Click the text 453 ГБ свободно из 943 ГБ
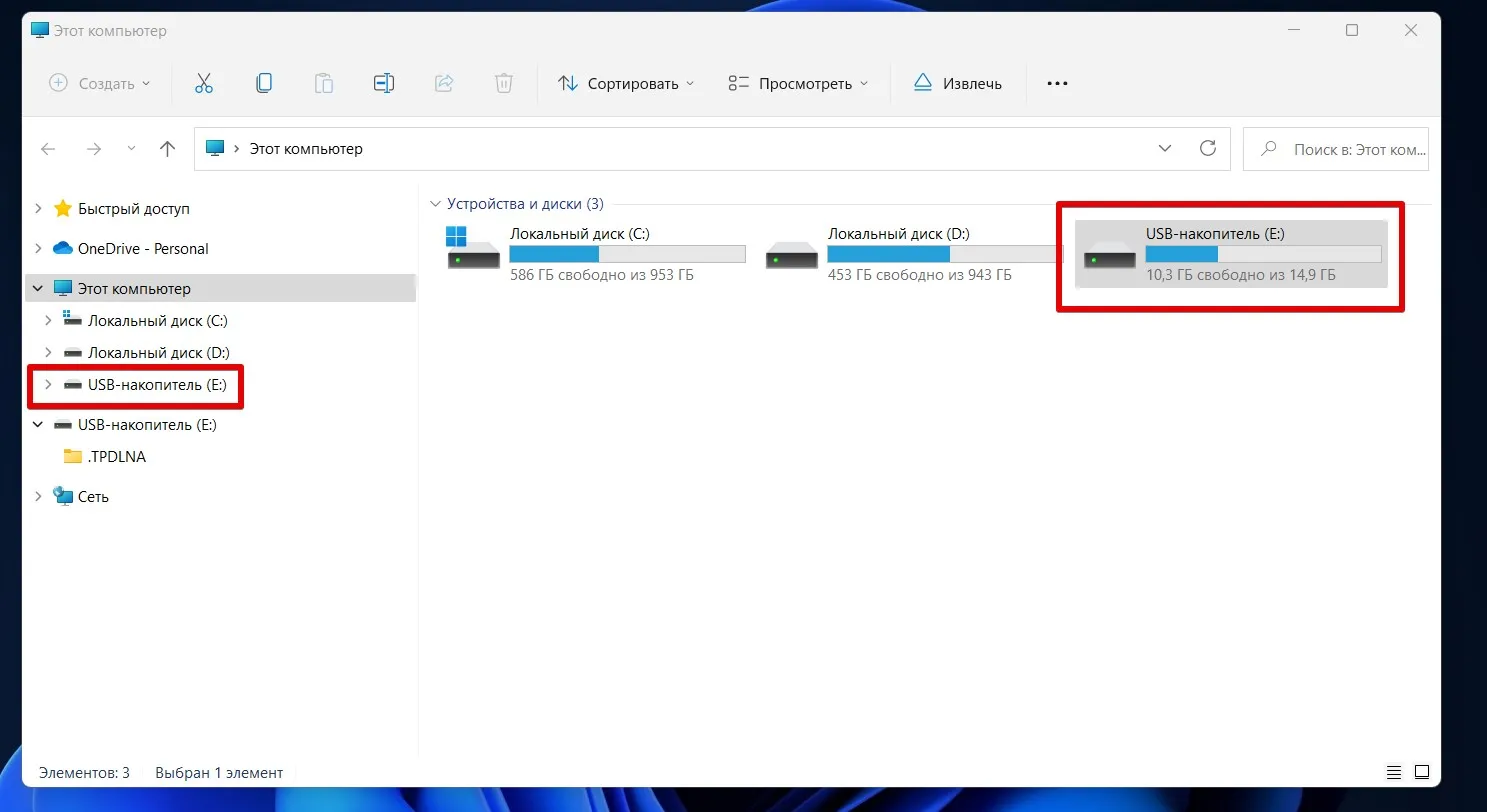 click(920, 274)
